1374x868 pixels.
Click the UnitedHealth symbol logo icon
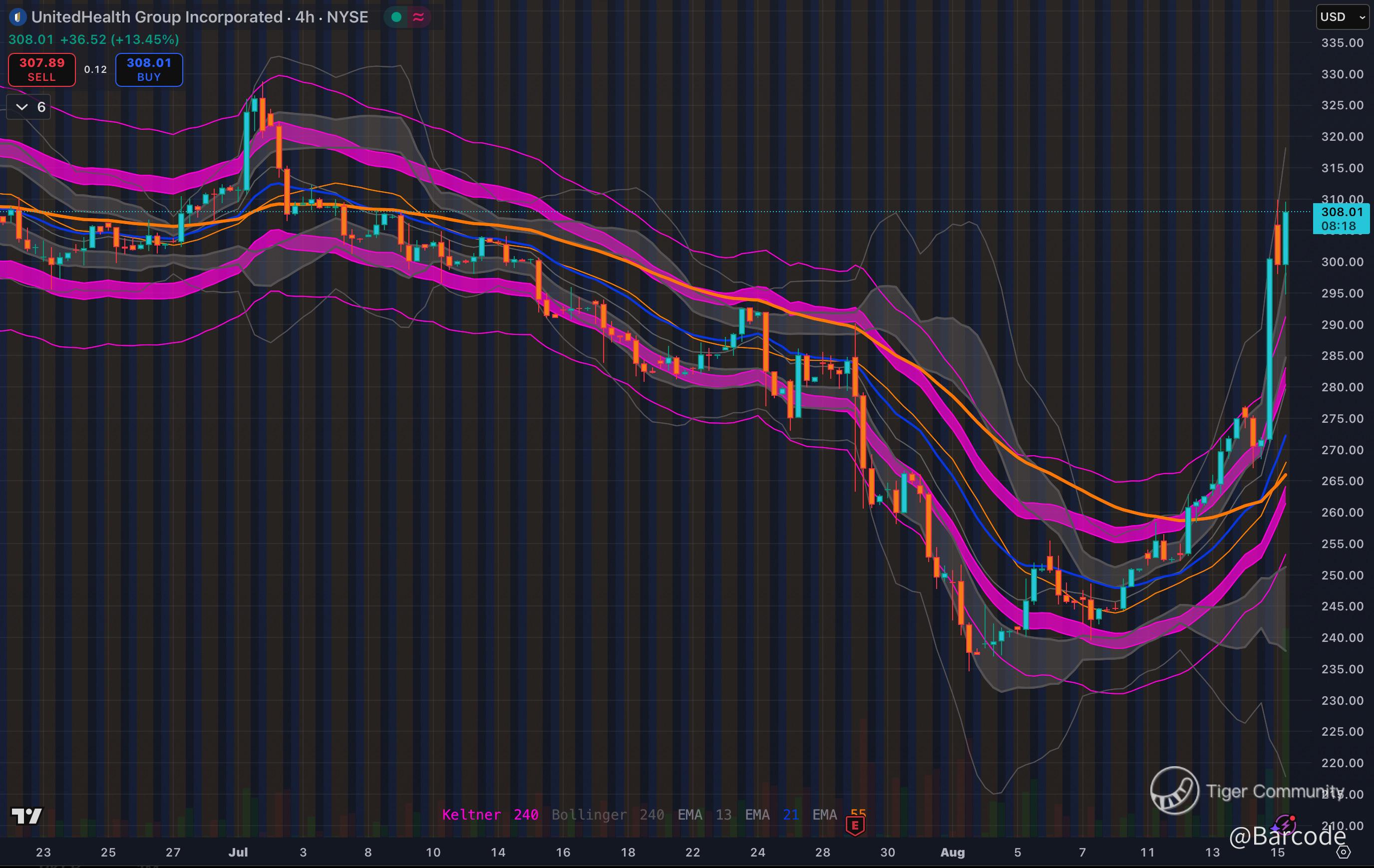point(17,17)
